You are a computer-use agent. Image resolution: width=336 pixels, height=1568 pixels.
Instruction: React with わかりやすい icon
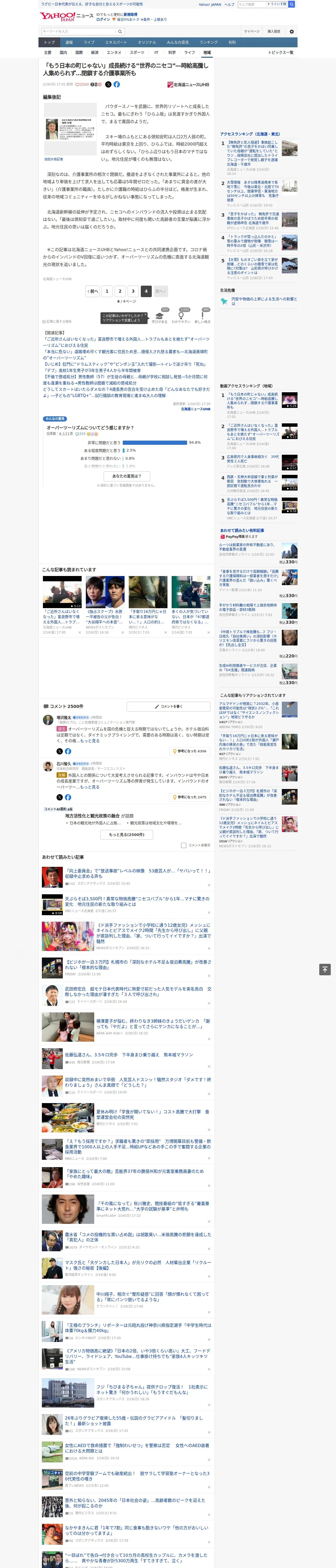181,315
